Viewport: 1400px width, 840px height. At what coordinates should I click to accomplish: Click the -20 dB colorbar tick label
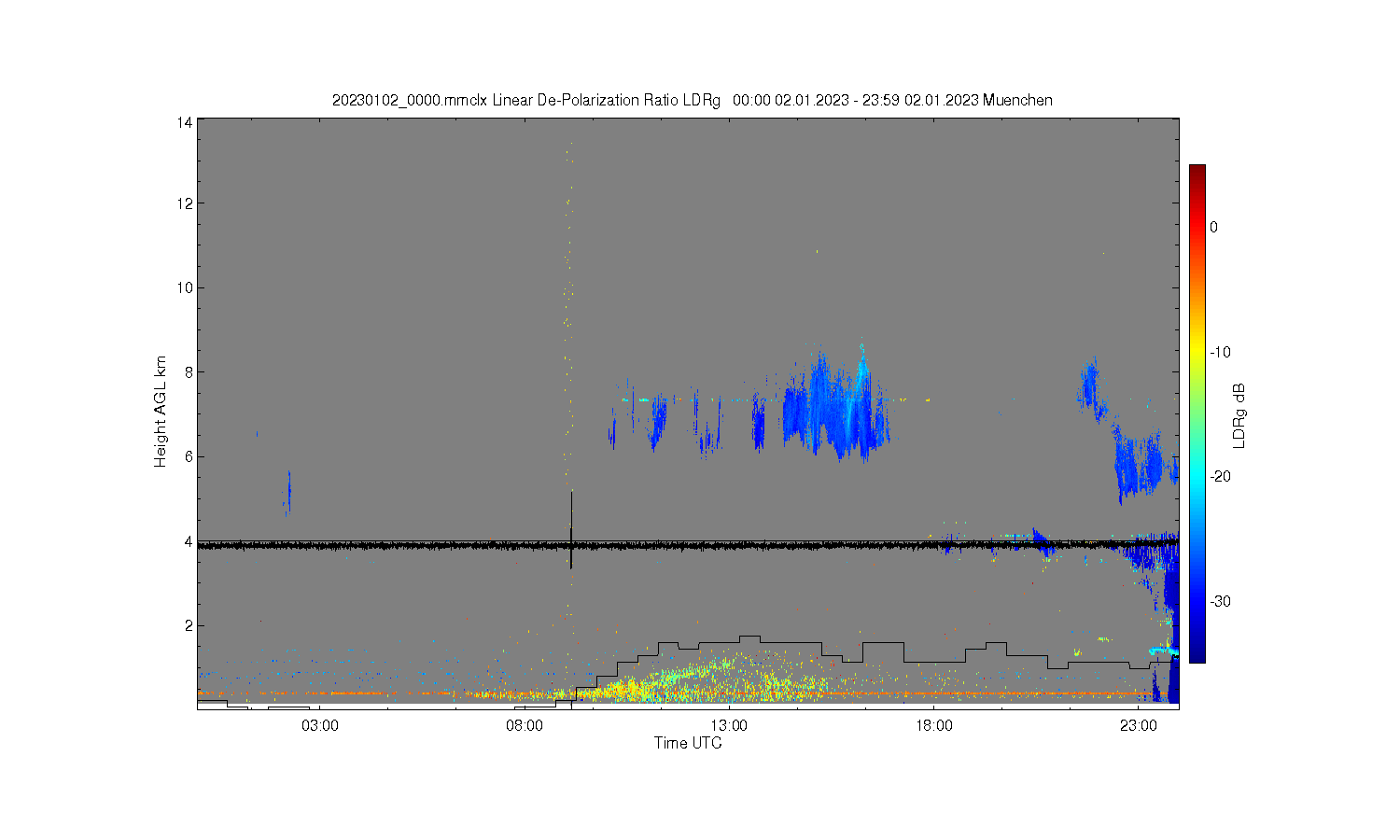[x=1220, y=476]
